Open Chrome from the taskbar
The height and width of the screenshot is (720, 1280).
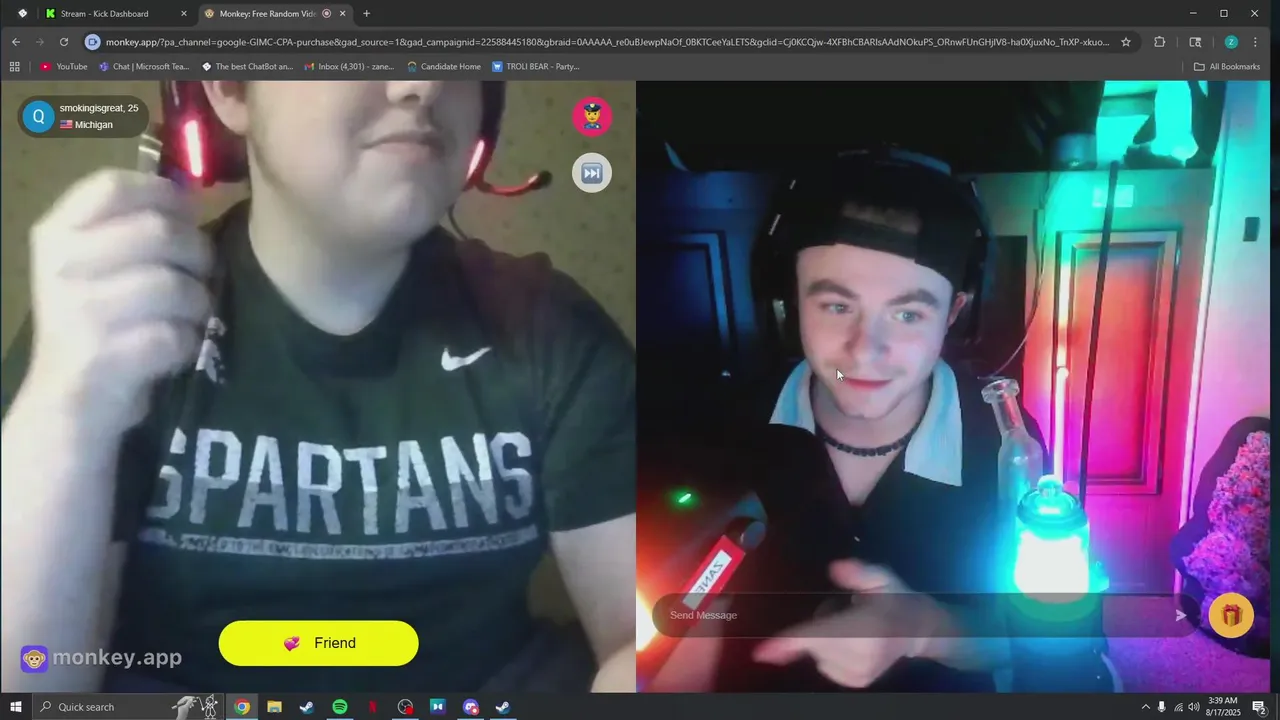click(x=242, y=707)
